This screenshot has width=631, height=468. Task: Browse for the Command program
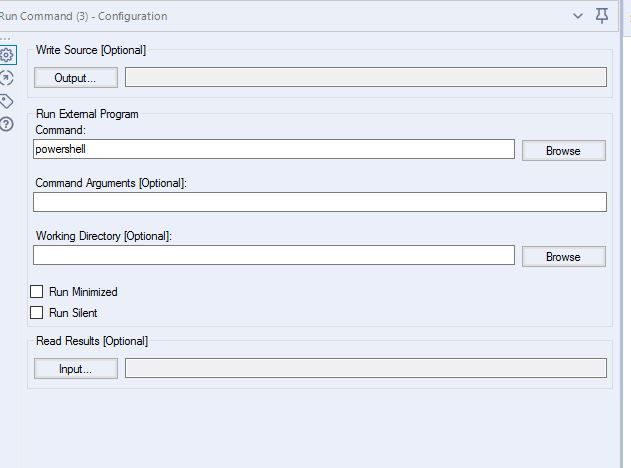tap(563, 151)
